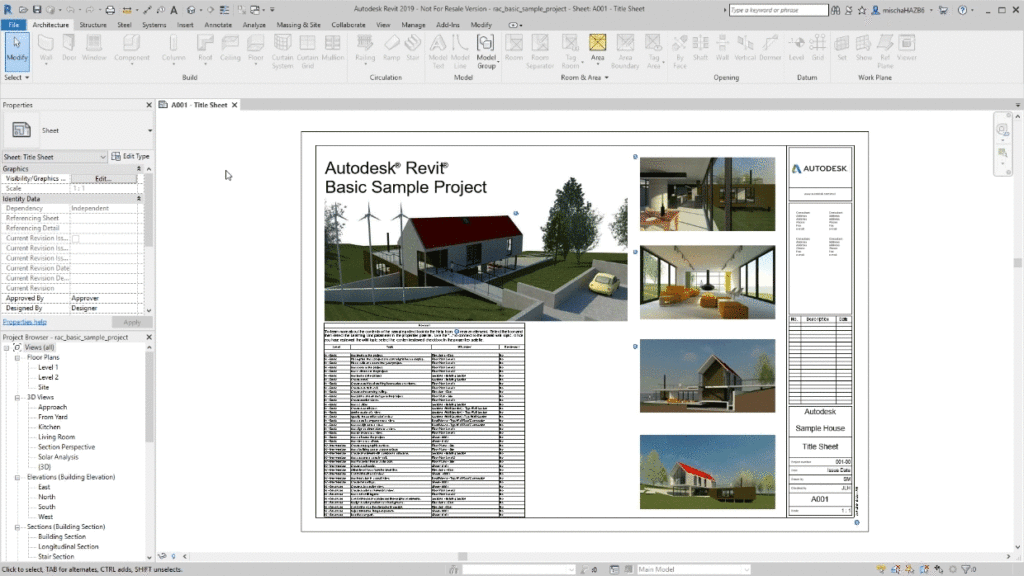Open the Massing & Site ribbon tab
This screenshot has width=1024, height=576.
click(298, 25)
